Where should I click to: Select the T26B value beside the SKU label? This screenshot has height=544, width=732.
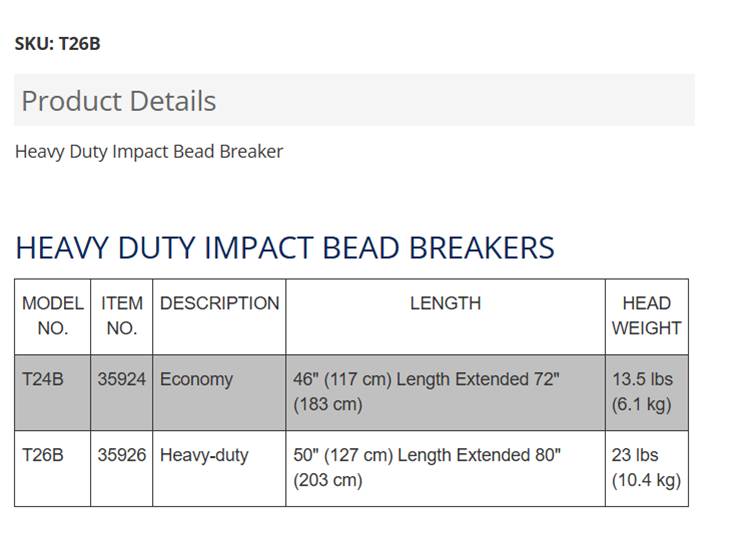pyautogui.click(x=80, y=44)
